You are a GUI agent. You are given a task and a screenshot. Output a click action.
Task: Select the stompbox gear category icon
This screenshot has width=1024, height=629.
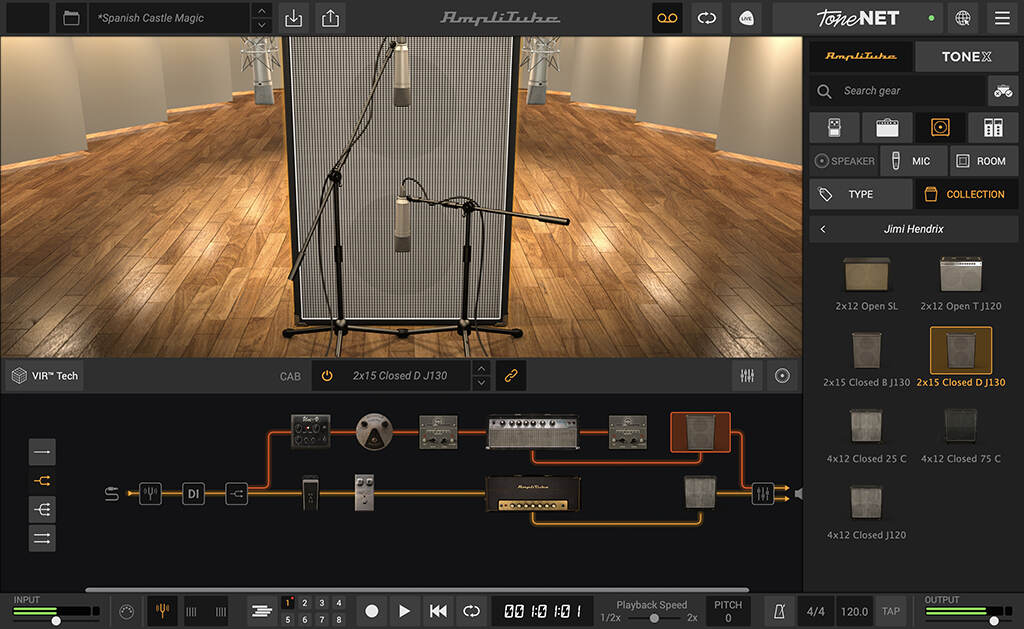click(x=834, y=126)
